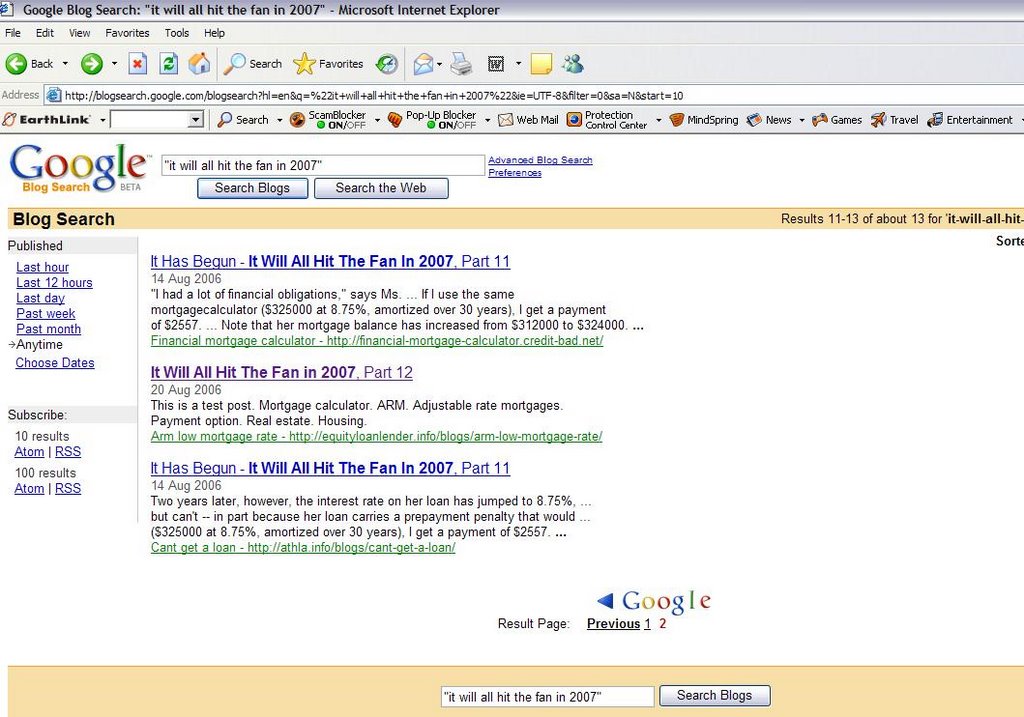This screenshot has height=717, width=1024.
Task: Open the Pop-Up Blocker dropdown arrow
Action: coord(487,120)
